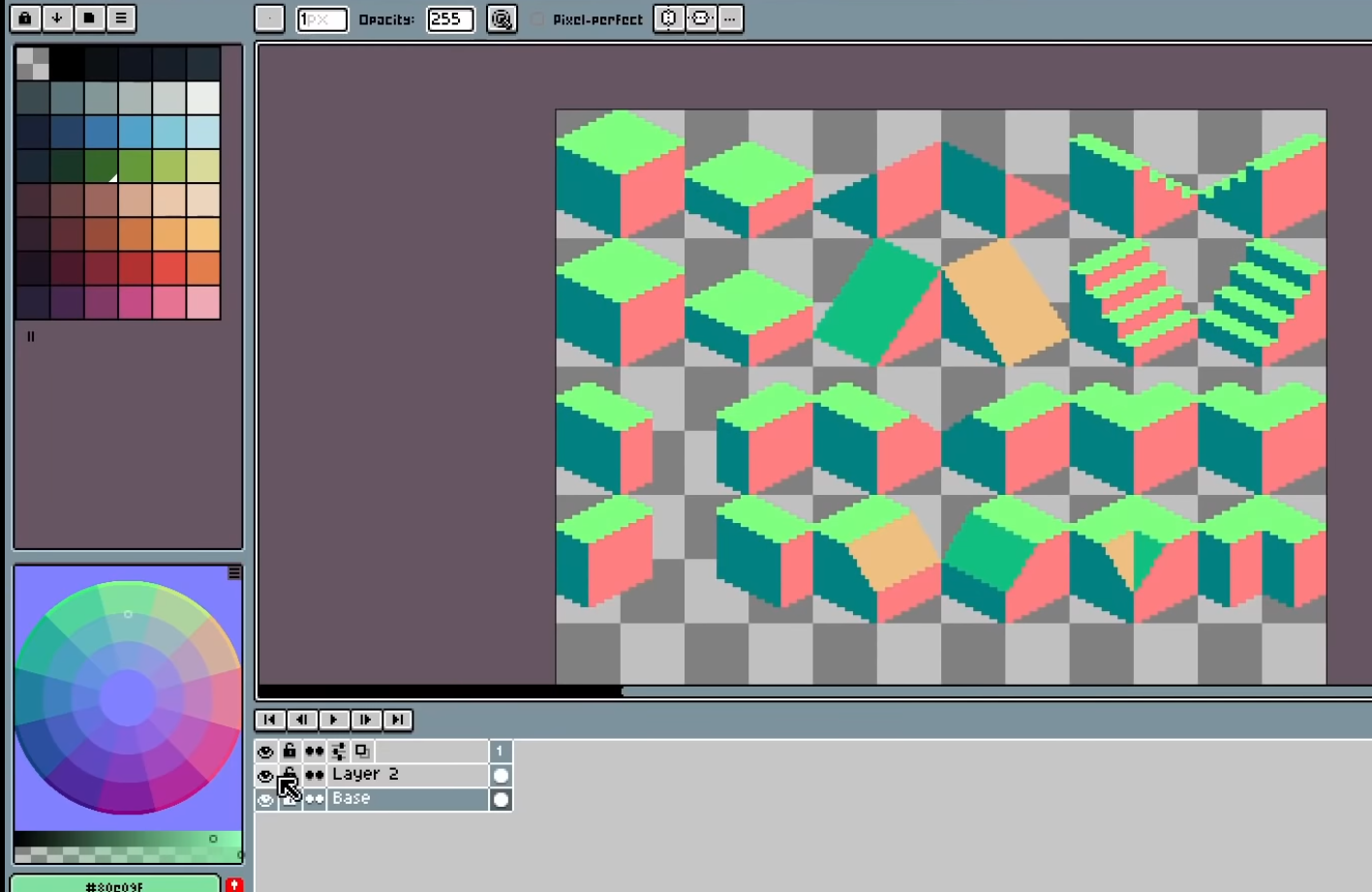Click the palette edit lock icon
This screenshot has height=892, width=1372.
(x=25, y=18)
